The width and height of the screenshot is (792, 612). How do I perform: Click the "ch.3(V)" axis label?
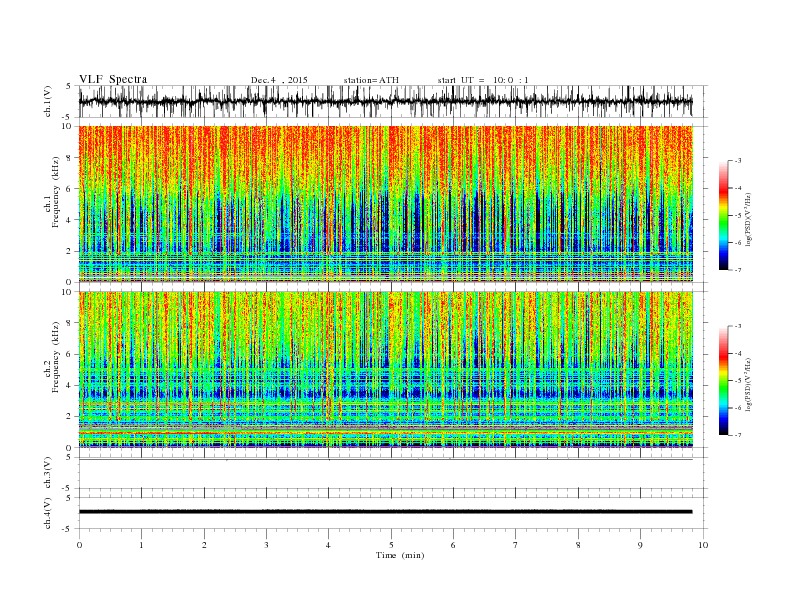(x=48, y=473)
